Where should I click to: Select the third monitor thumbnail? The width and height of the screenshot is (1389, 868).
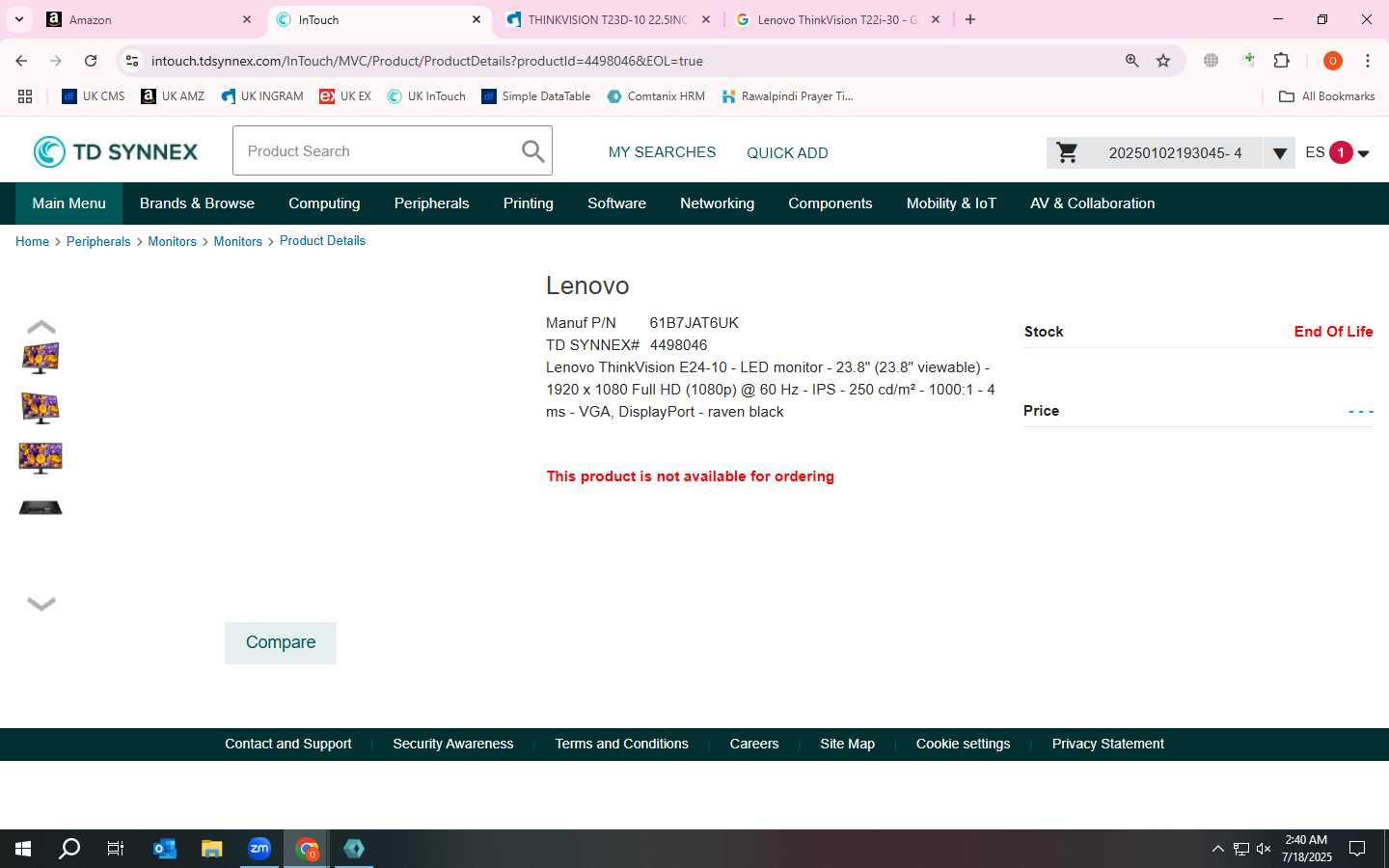coord(41,458)
